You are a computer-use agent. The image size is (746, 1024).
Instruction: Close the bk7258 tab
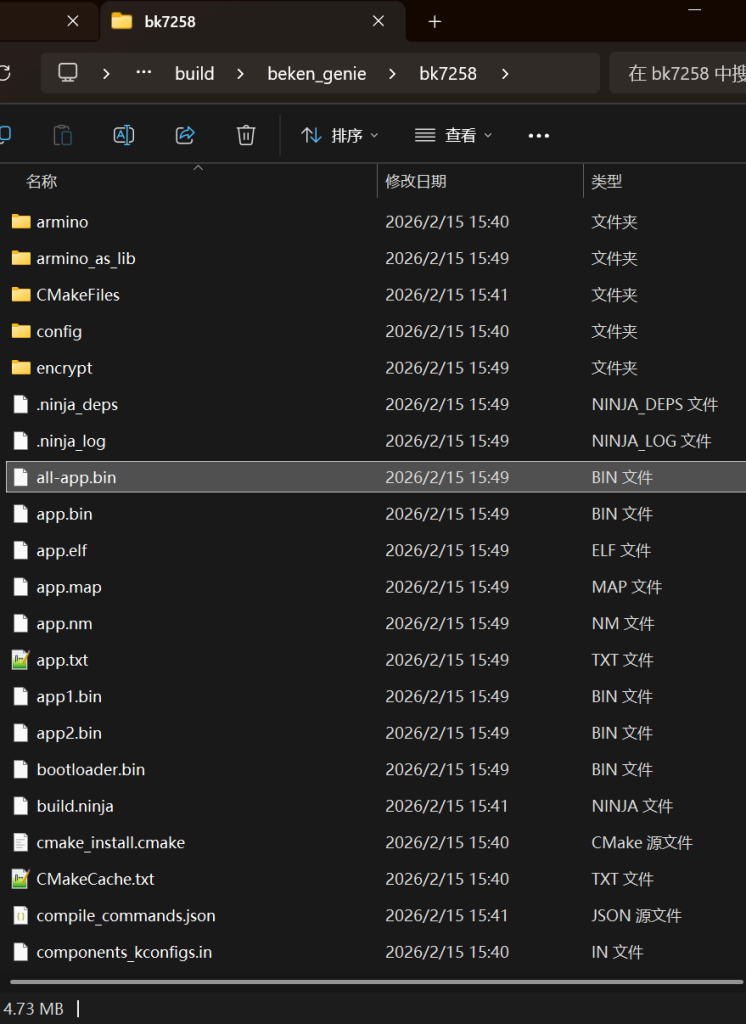point(378,21)
